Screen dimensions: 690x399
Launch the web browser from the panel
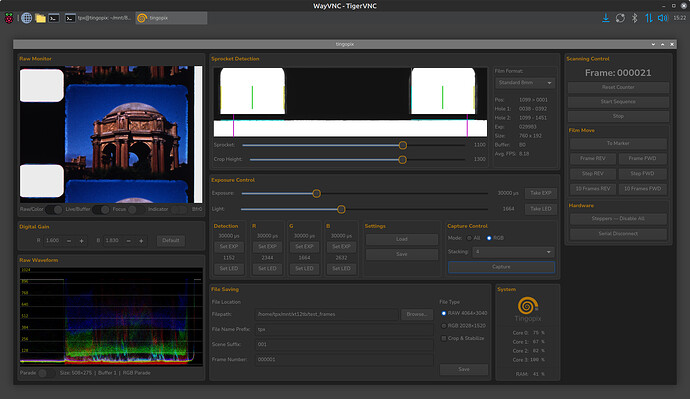(26, 18)
